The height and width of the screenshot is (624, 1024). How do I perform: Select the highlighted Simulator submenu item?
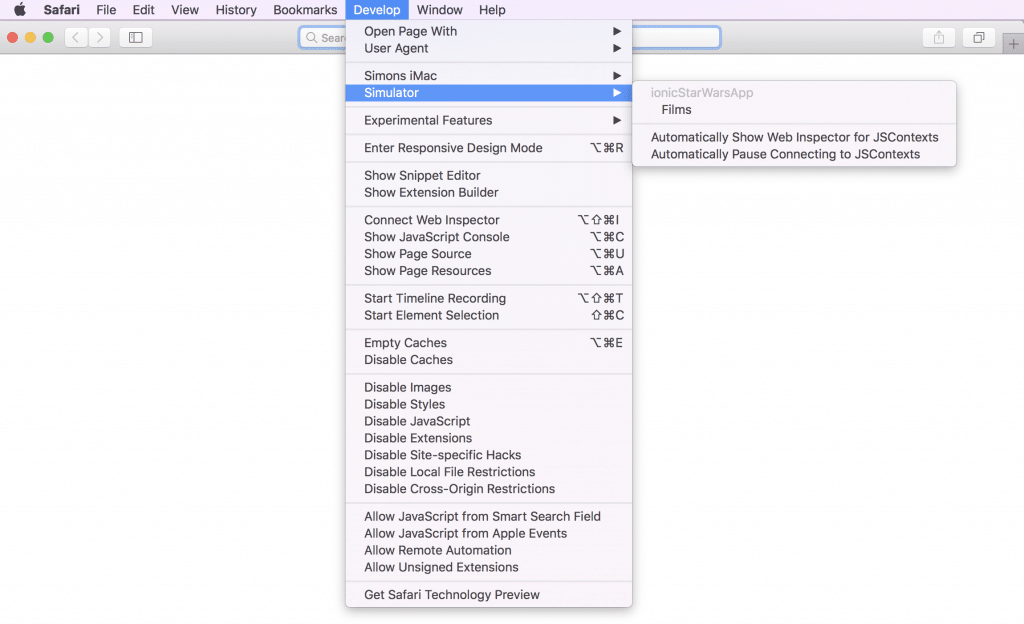pyautogui.click(x=488, y=93)
